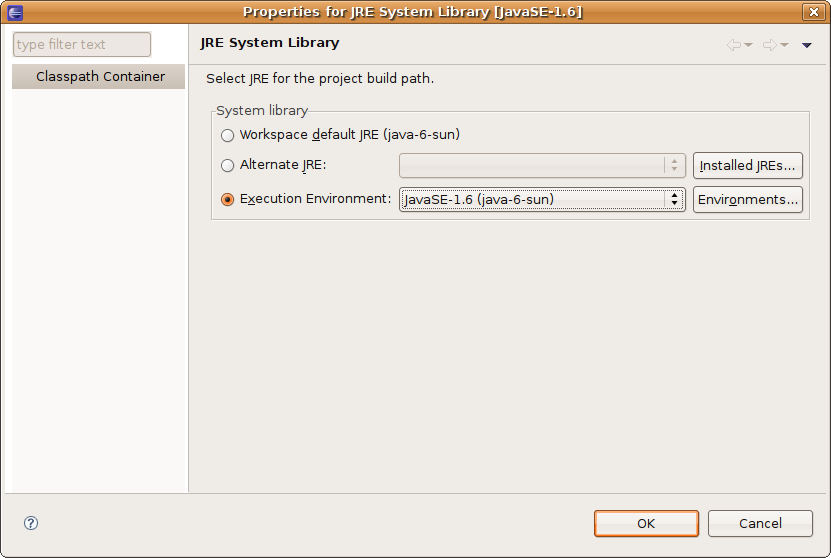Image resolution: width=831 pixels, height=558 pixels.
Task: Close the Properties dialog window
Action: point(814,12)
